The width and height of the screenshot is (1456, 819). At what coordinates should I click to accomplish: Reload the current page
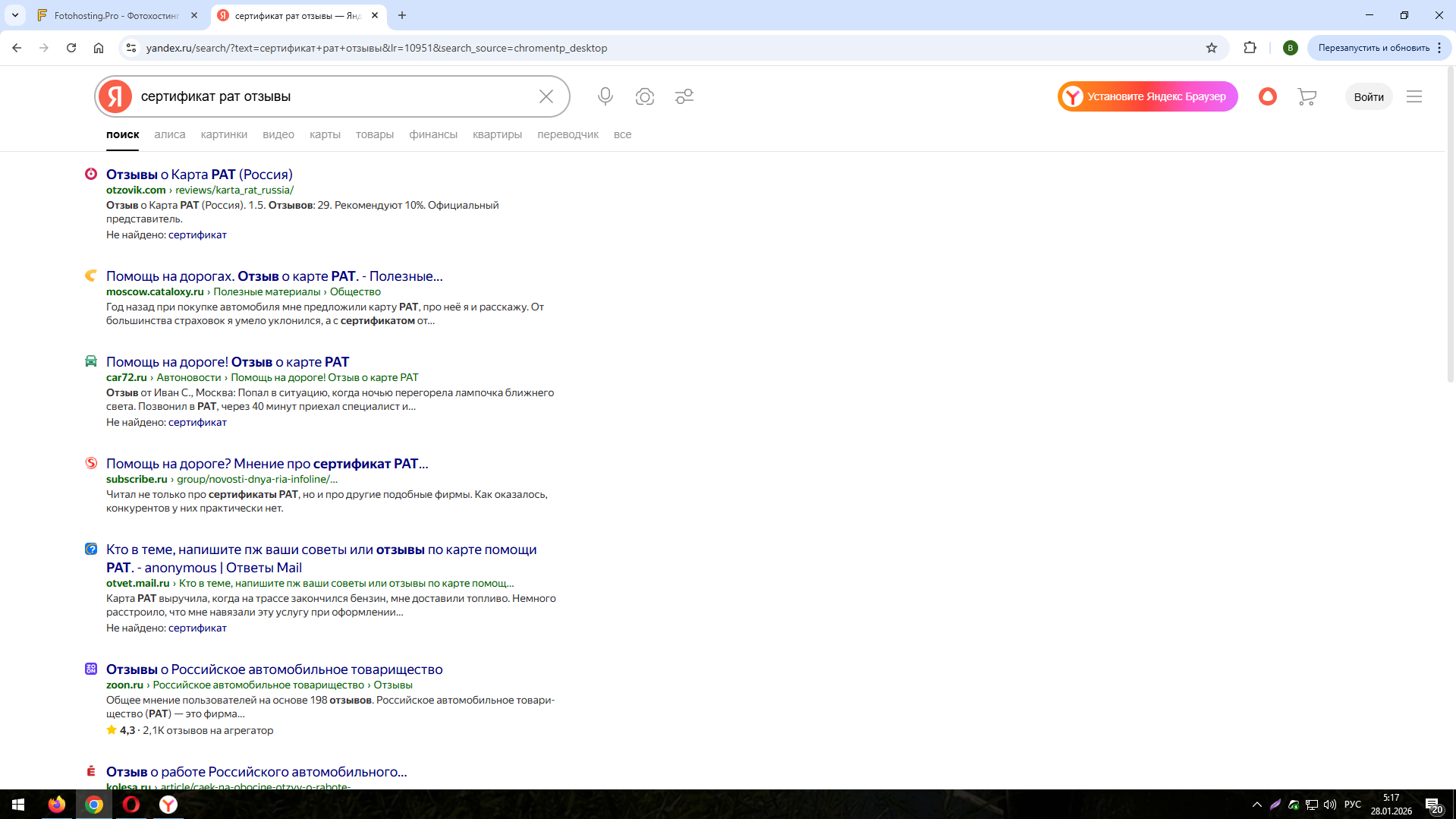click(x=71, y=48)
